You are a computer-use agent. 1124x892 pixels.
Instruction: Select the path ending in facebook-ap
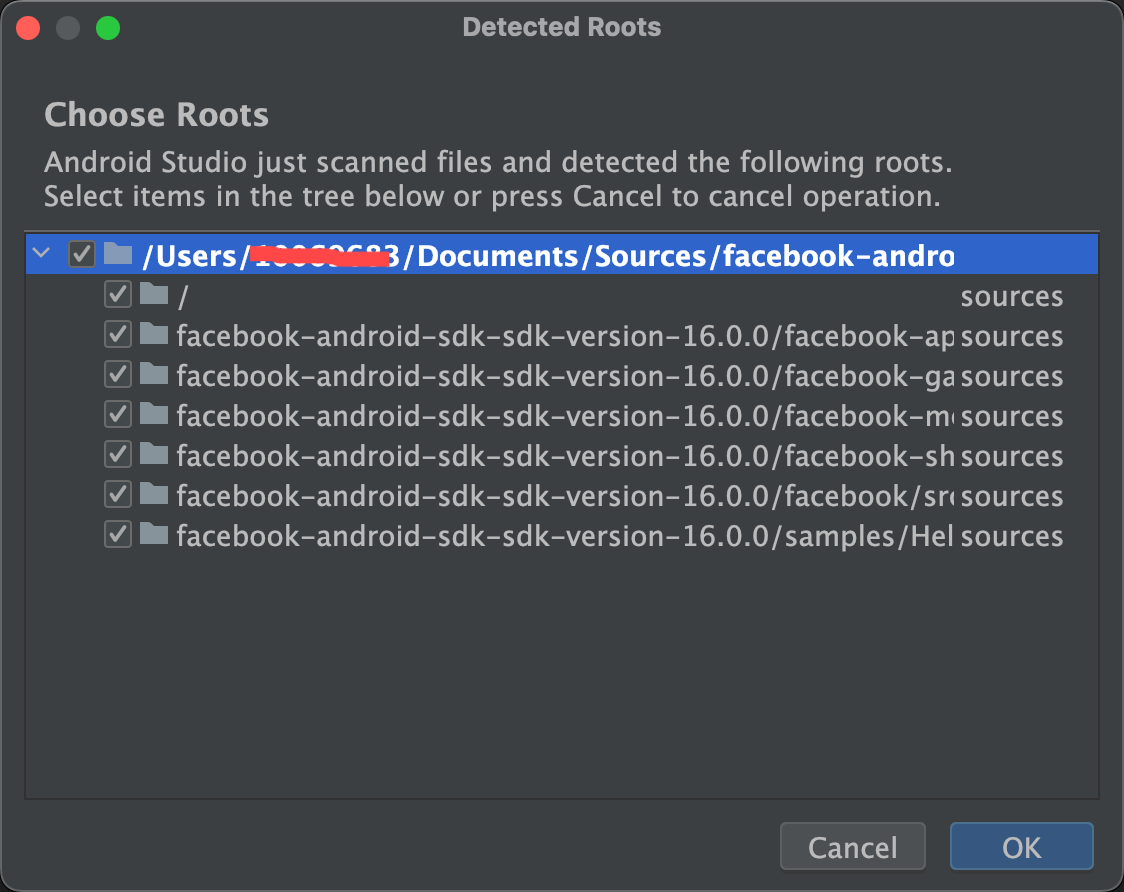pos(566,336)
